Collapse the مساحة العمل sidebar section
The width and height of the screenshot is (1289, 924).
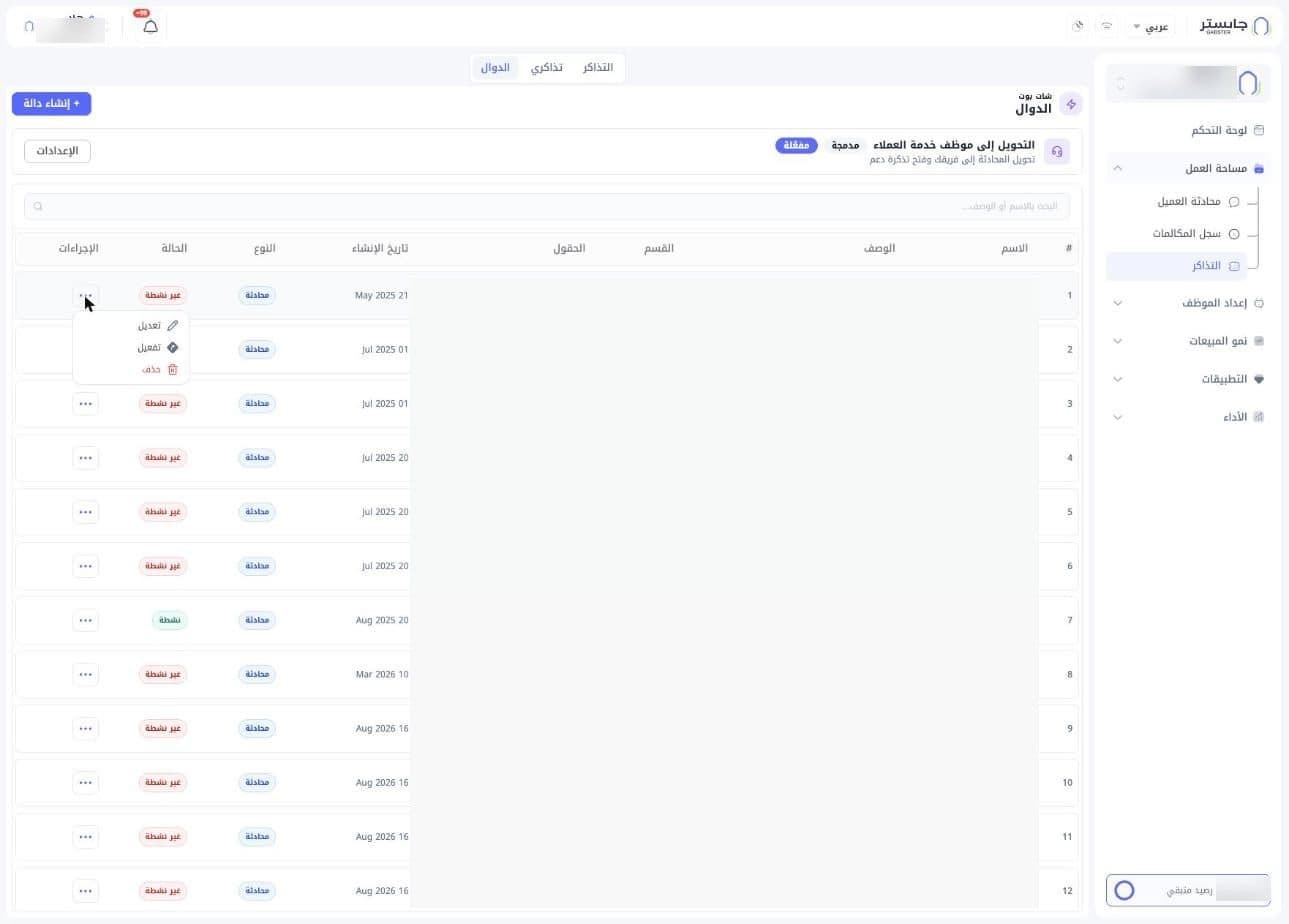pos(1118,168)
